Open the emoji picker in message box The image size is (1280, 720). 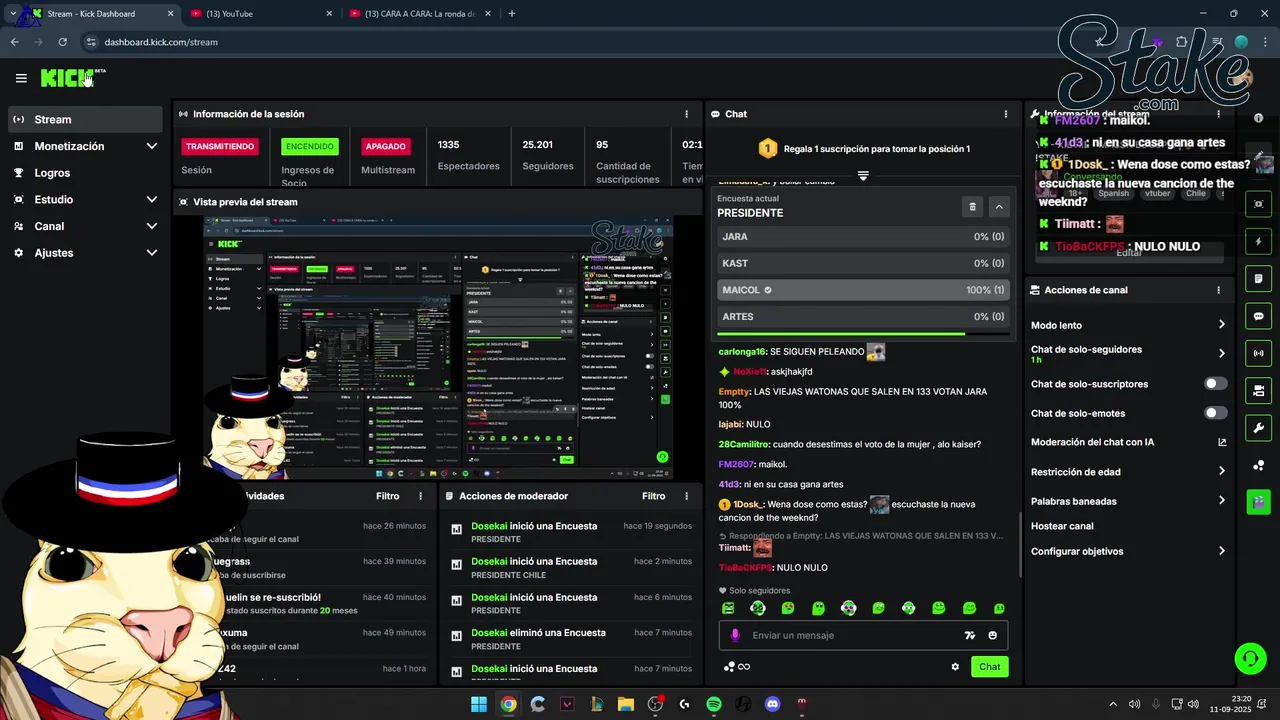point(993,635)
